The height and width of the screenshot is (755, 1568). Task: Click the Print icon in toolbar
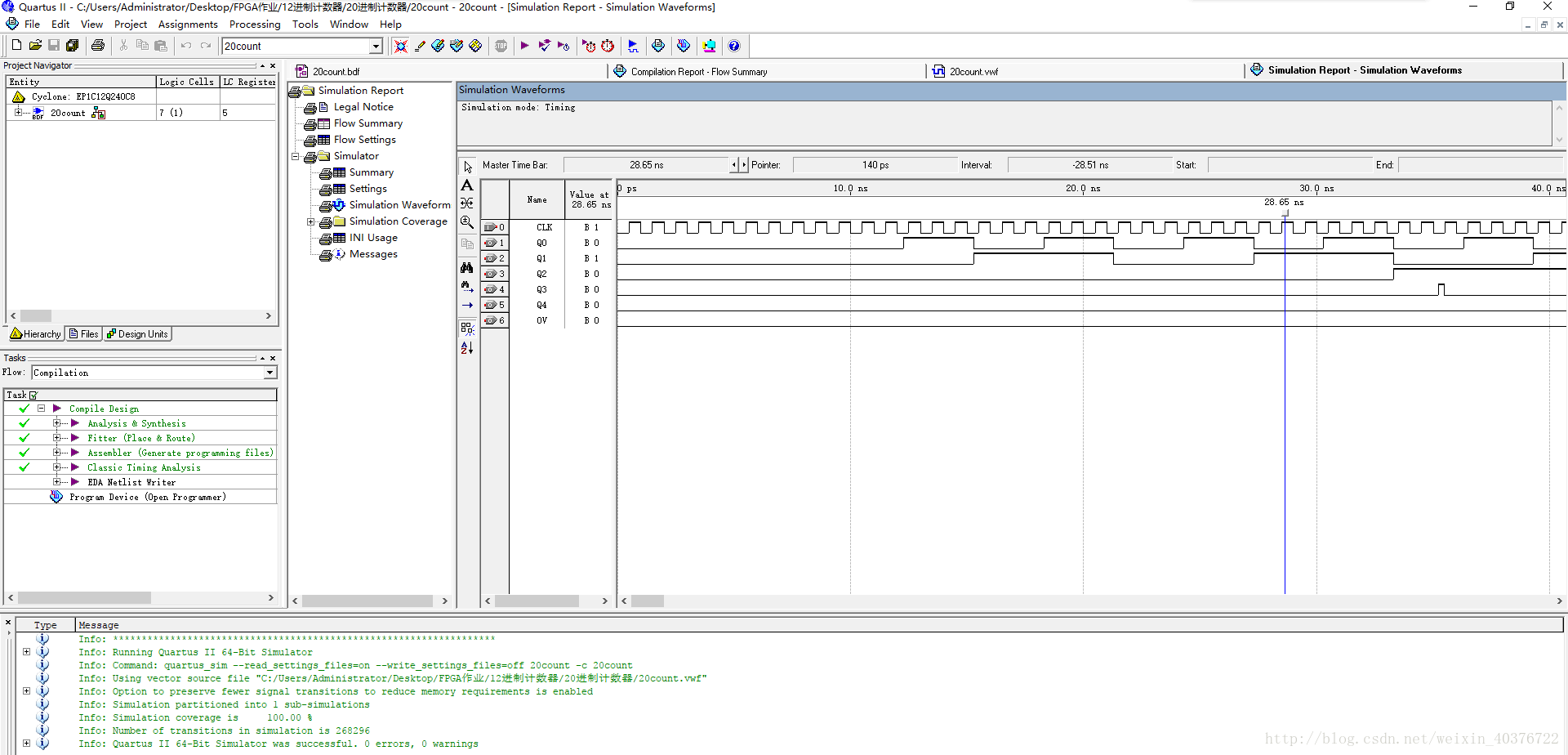[98, 46]
